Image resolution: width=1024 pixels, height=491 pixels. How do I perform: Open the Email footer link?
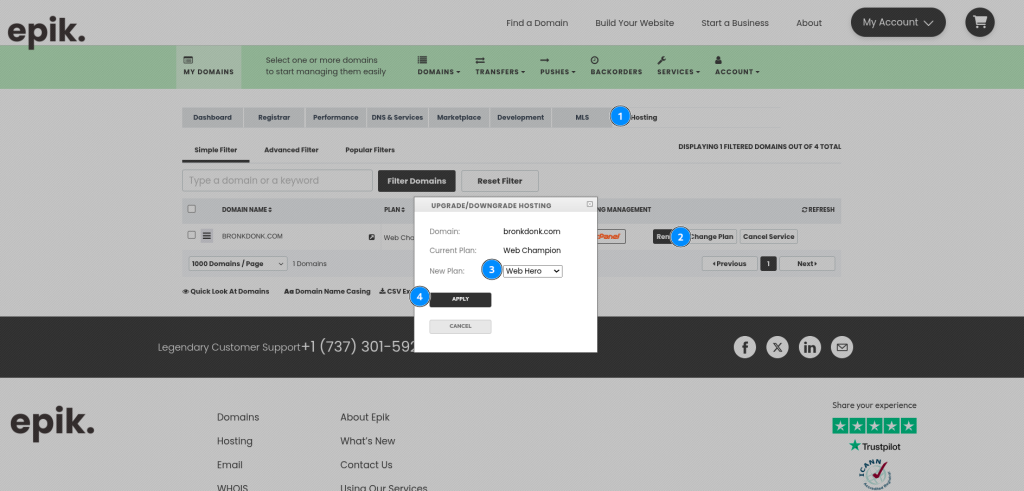click(229, 465)
